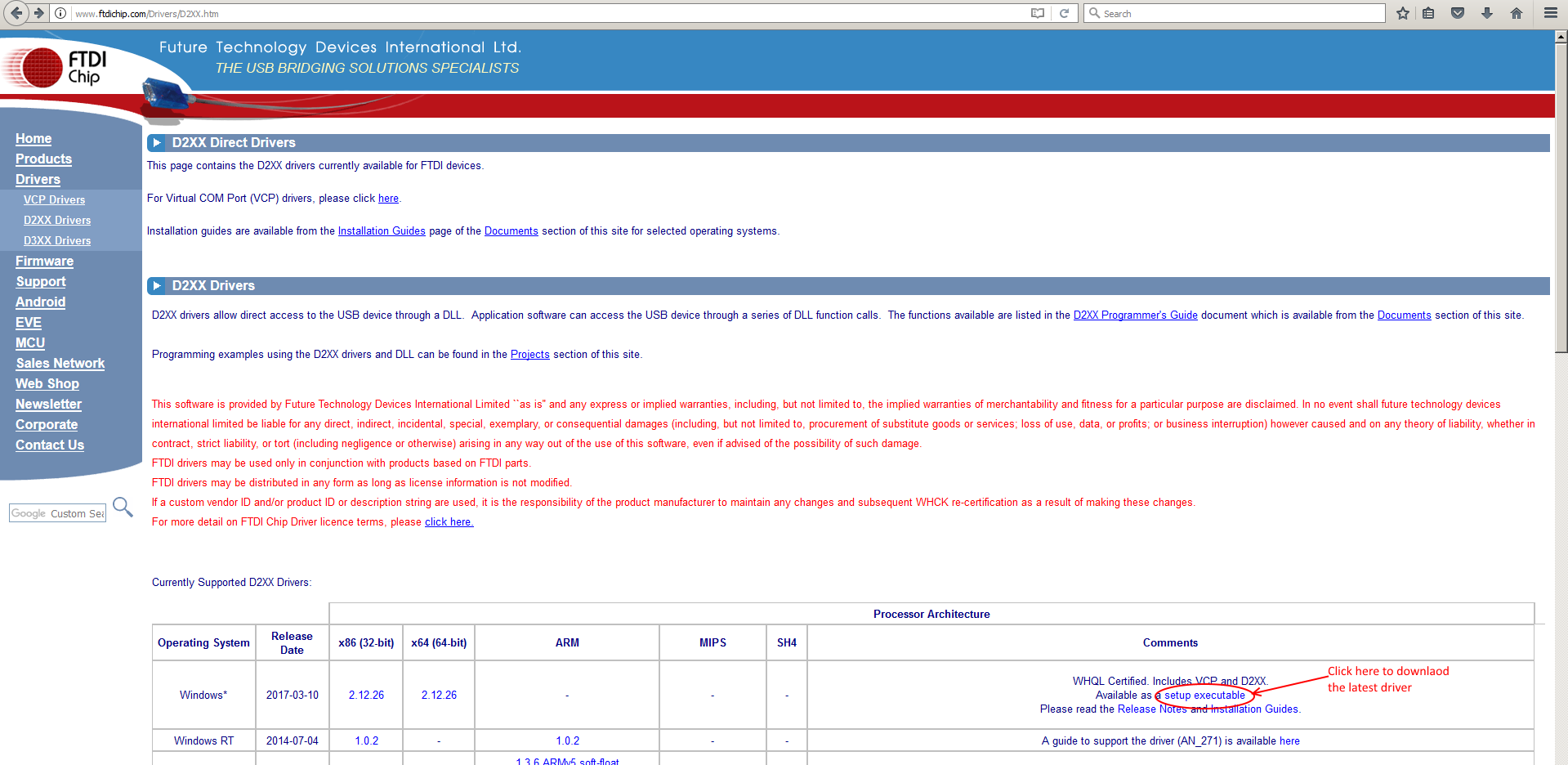Open Android in the left navigation
This screenshot has width=1568, height=765.
tap(40, 302)
